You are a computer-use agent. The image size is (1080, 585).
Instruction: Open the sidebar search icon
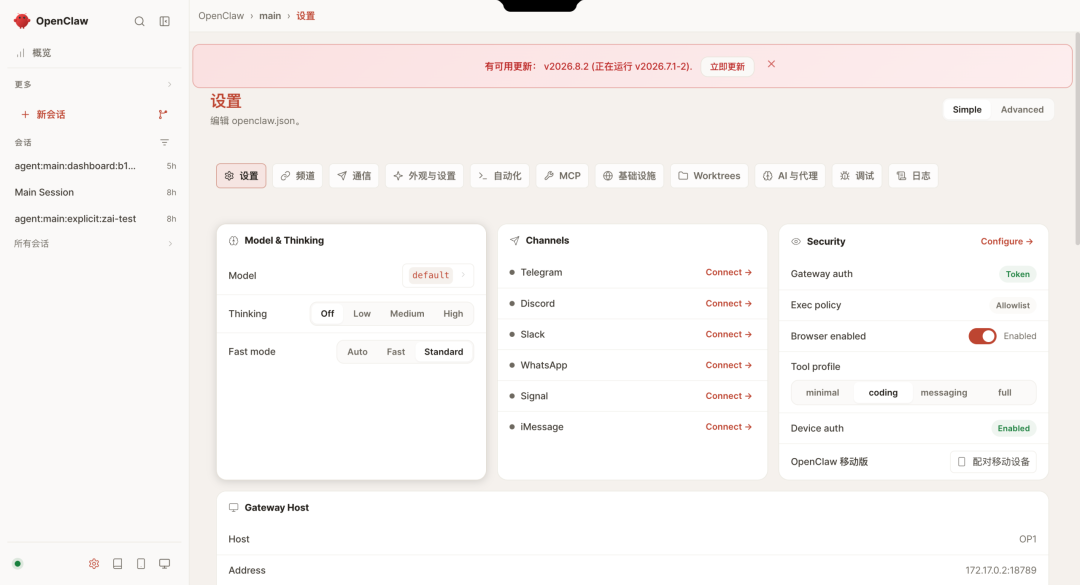pyautogui.click(x=139, y=21)
